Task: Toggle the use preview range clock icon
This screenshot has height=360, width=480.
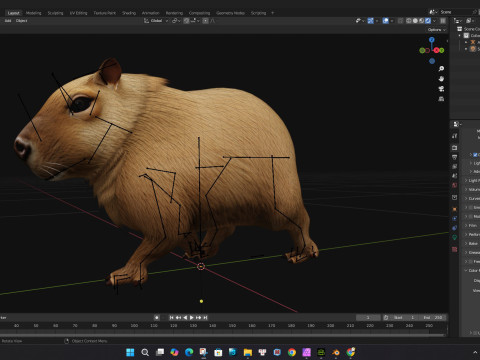Action: click(x=386, y=318)
